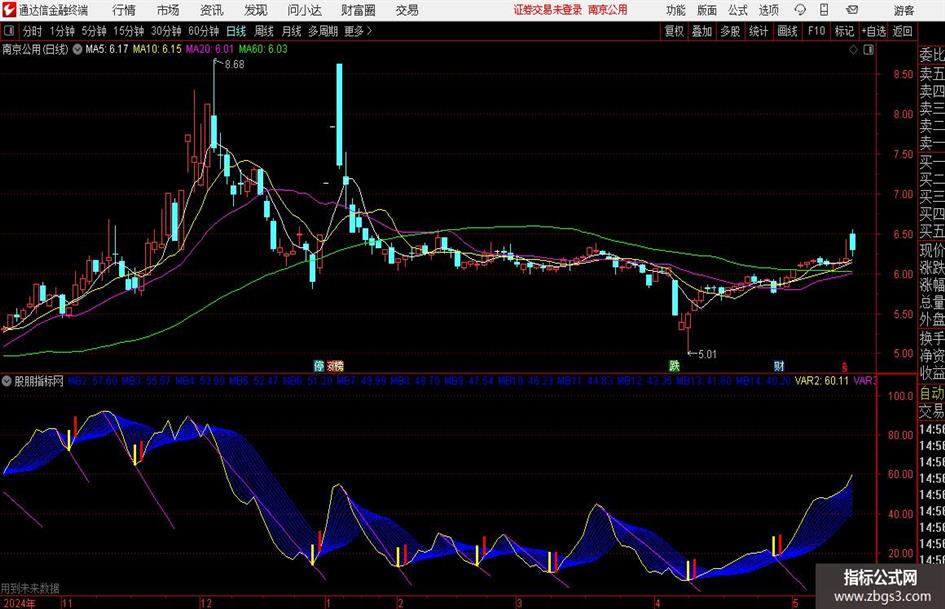The width and height of the screenshot is (945, 609).
Task: Open the F10 company info button
Action: pyautogui.click(x=816, y=31)
